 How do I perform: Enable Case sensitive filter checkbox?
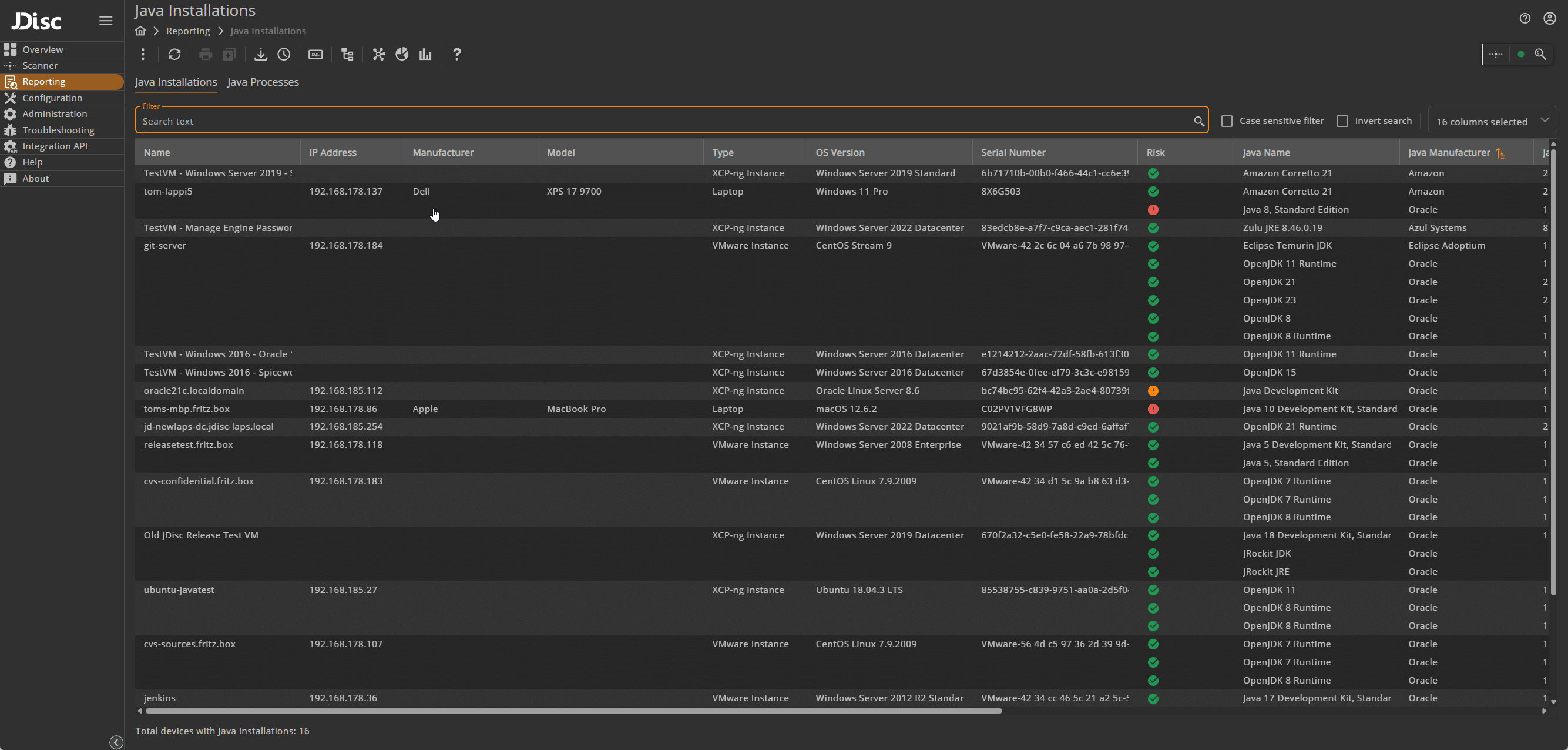(x=1227, y=121)
